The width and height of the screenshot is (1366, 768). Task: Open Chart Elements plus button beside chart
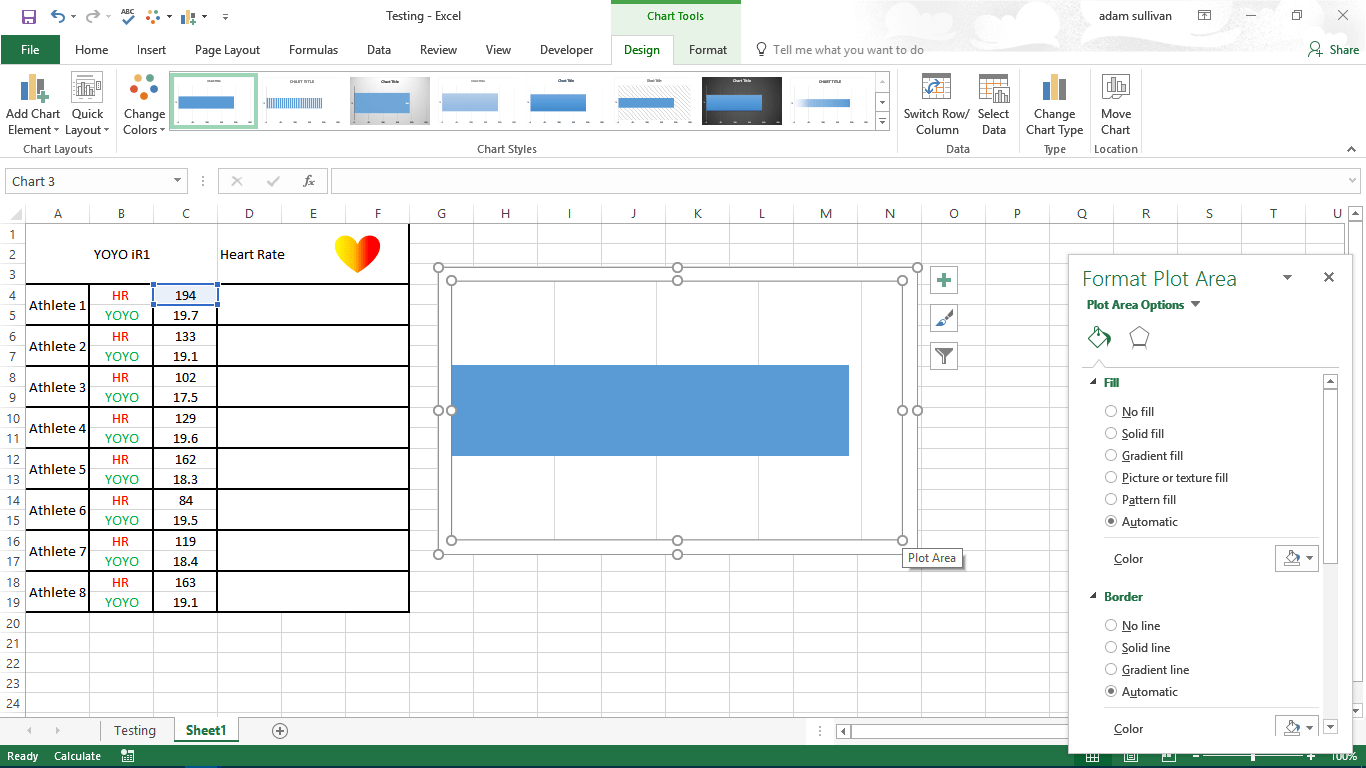click(x=944, y=280)
